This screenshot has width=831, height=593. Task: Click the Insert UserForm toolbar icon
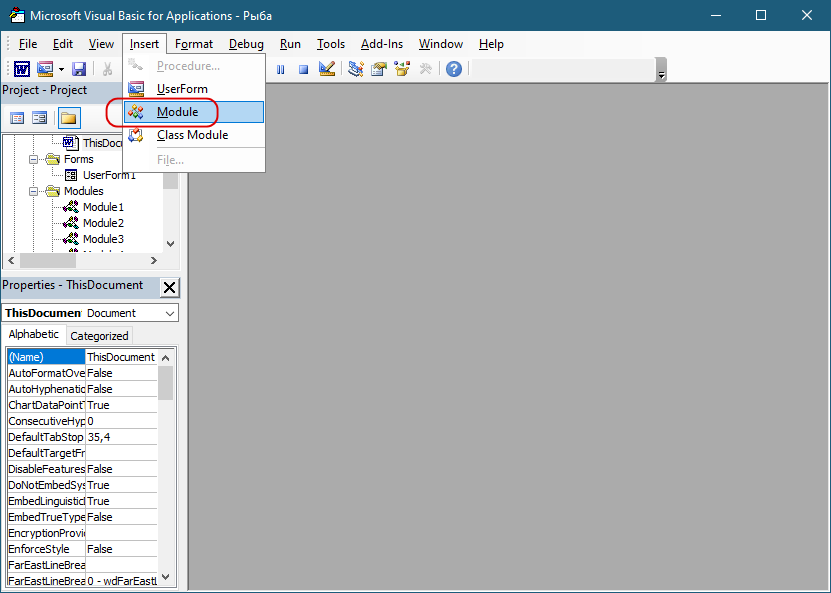click(x=45, y=69)
